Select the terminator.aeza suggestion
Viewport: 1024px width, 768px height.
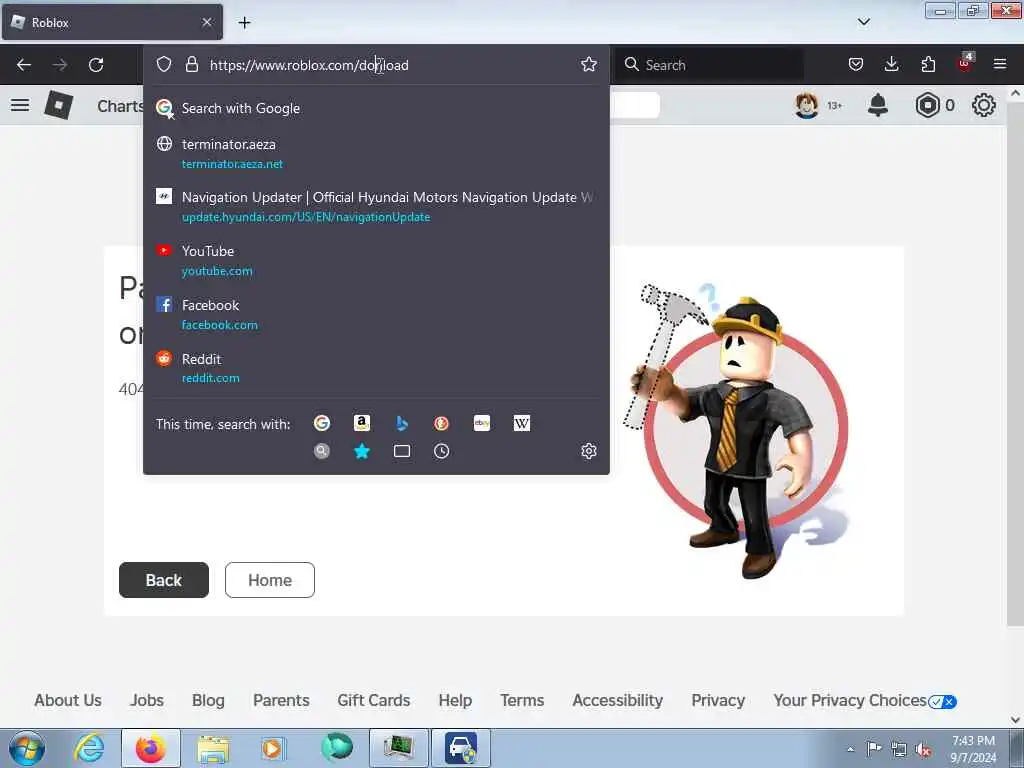[376, 153]
